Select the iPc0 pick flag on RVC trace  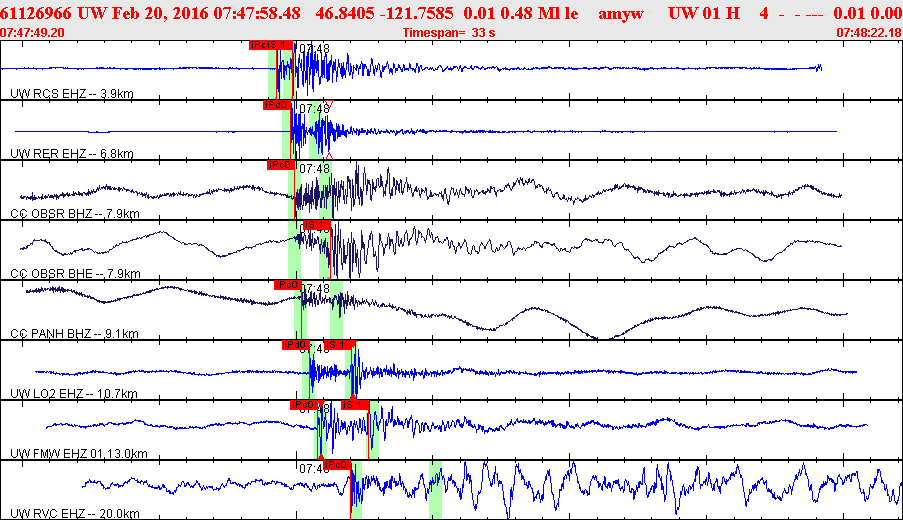tap(336, 464)
